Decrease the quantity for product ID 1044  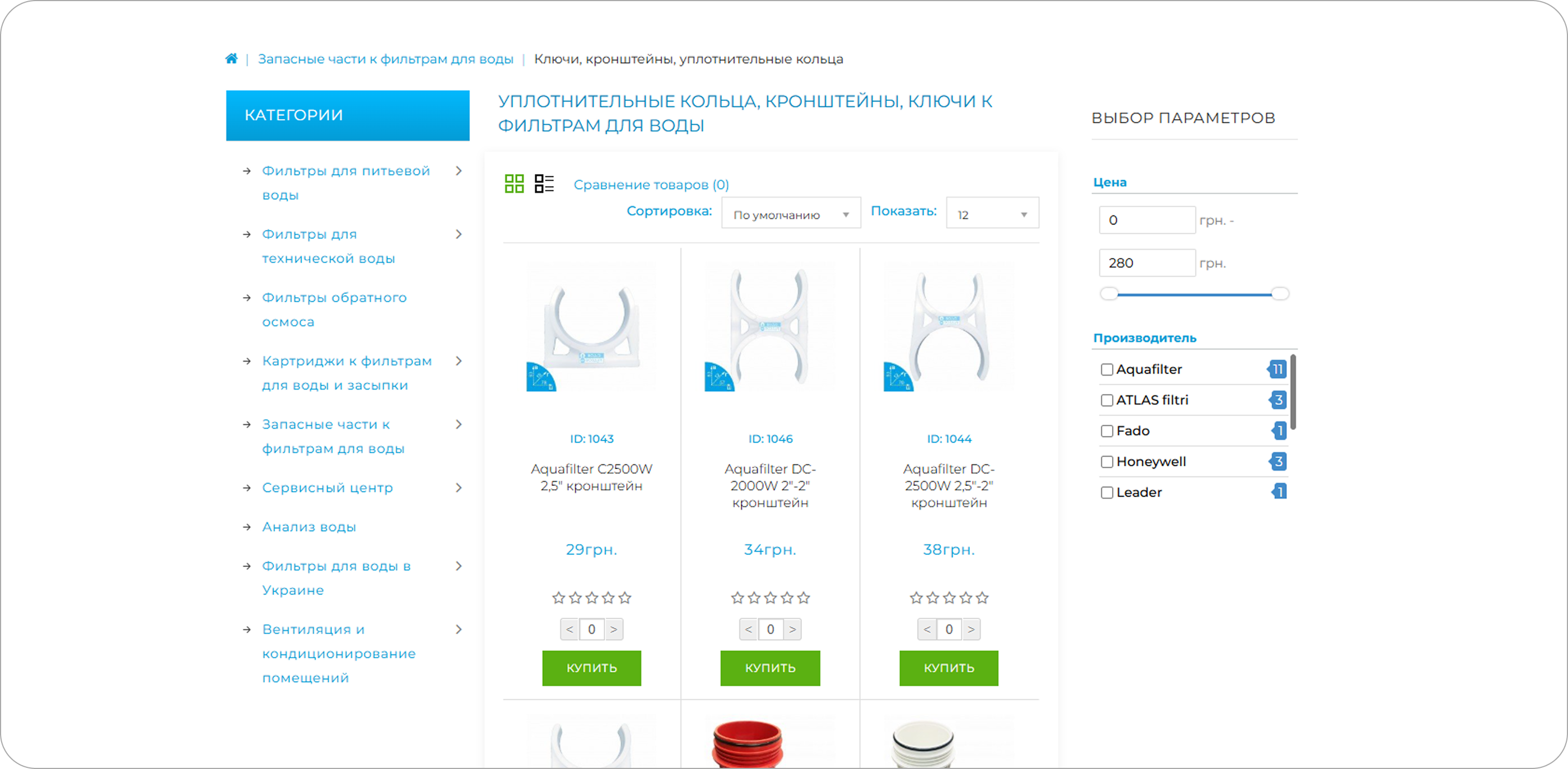pos(926,629)
